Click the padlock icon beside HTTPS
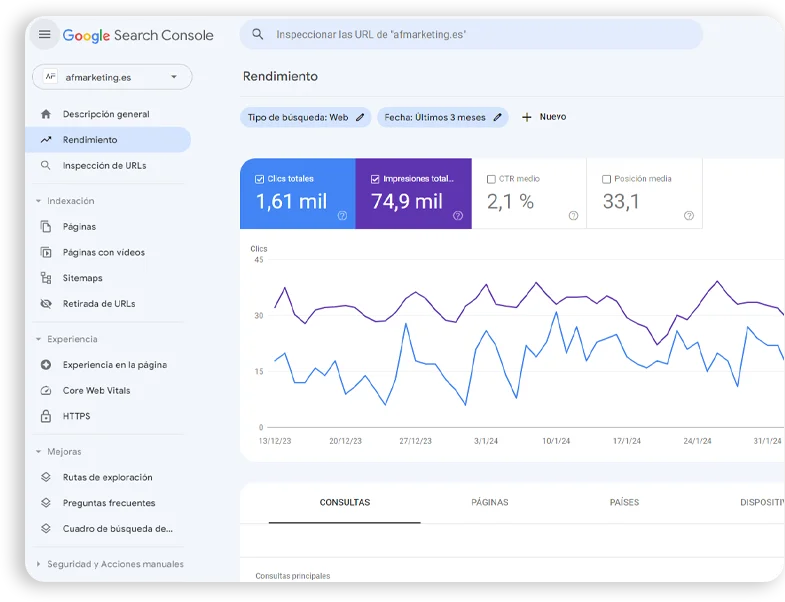 pos(46,416)
